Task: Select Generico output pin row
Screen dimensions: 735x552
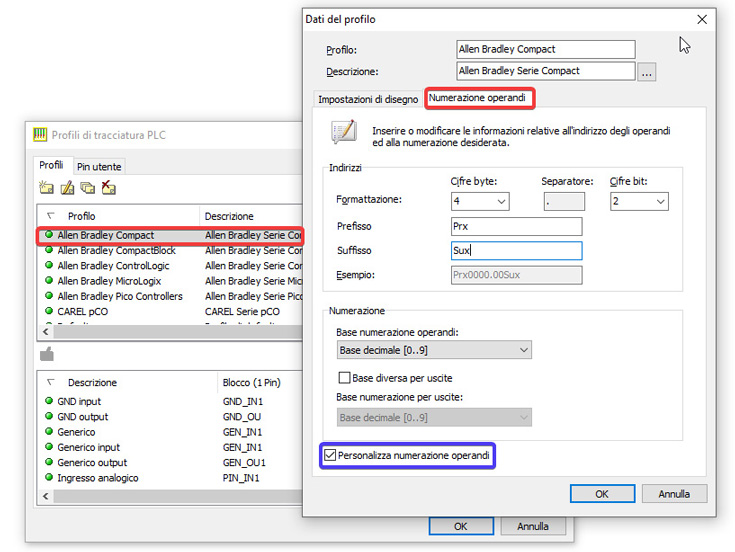Action: [x=171, y=462]
